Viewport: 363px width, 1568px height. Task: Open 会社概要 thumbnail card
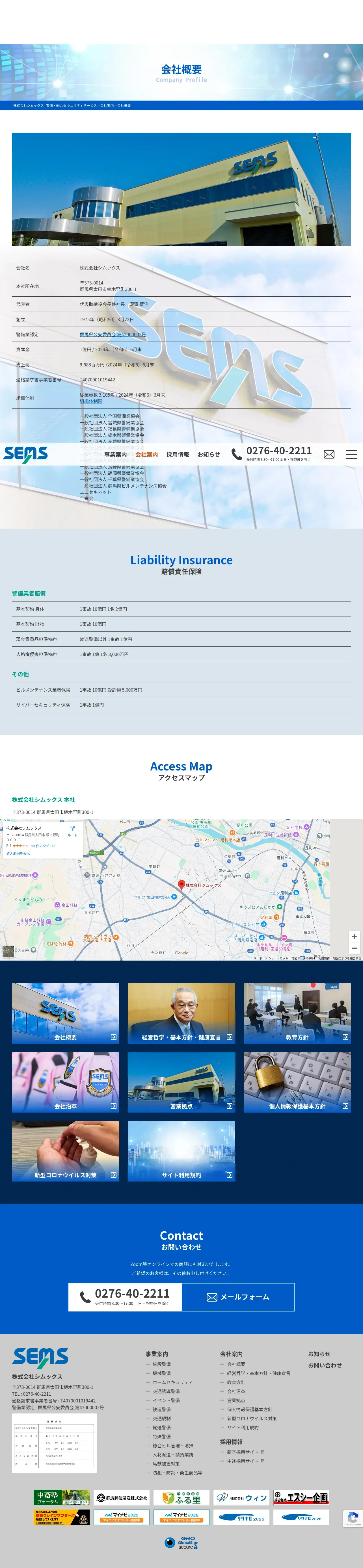click(x=66, y=1013)
